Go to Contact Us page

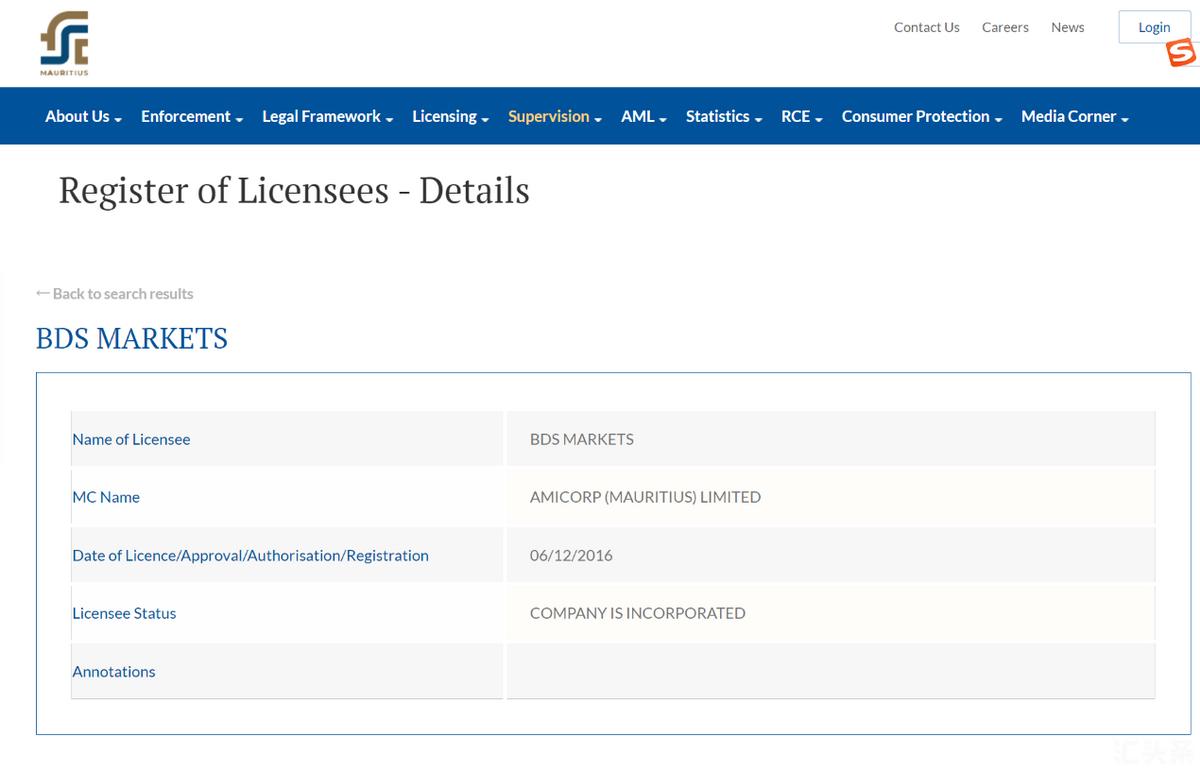[926, 27]
